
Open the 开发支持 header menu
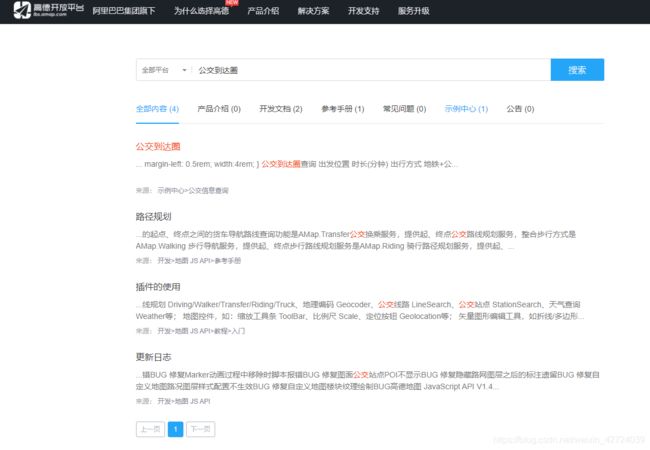(x=364, y=11)
